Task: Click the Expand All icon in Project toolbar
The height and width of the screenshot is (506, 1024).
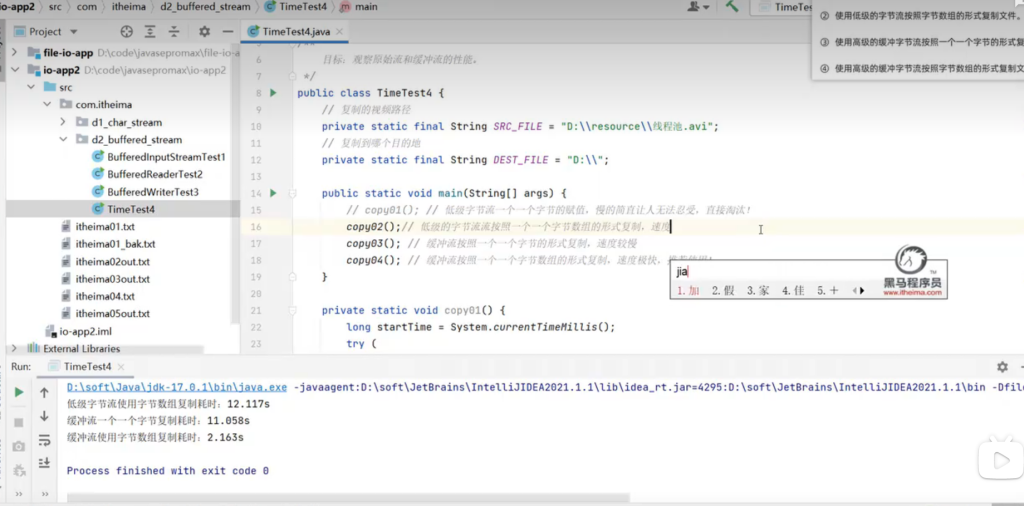Action: 148,32
